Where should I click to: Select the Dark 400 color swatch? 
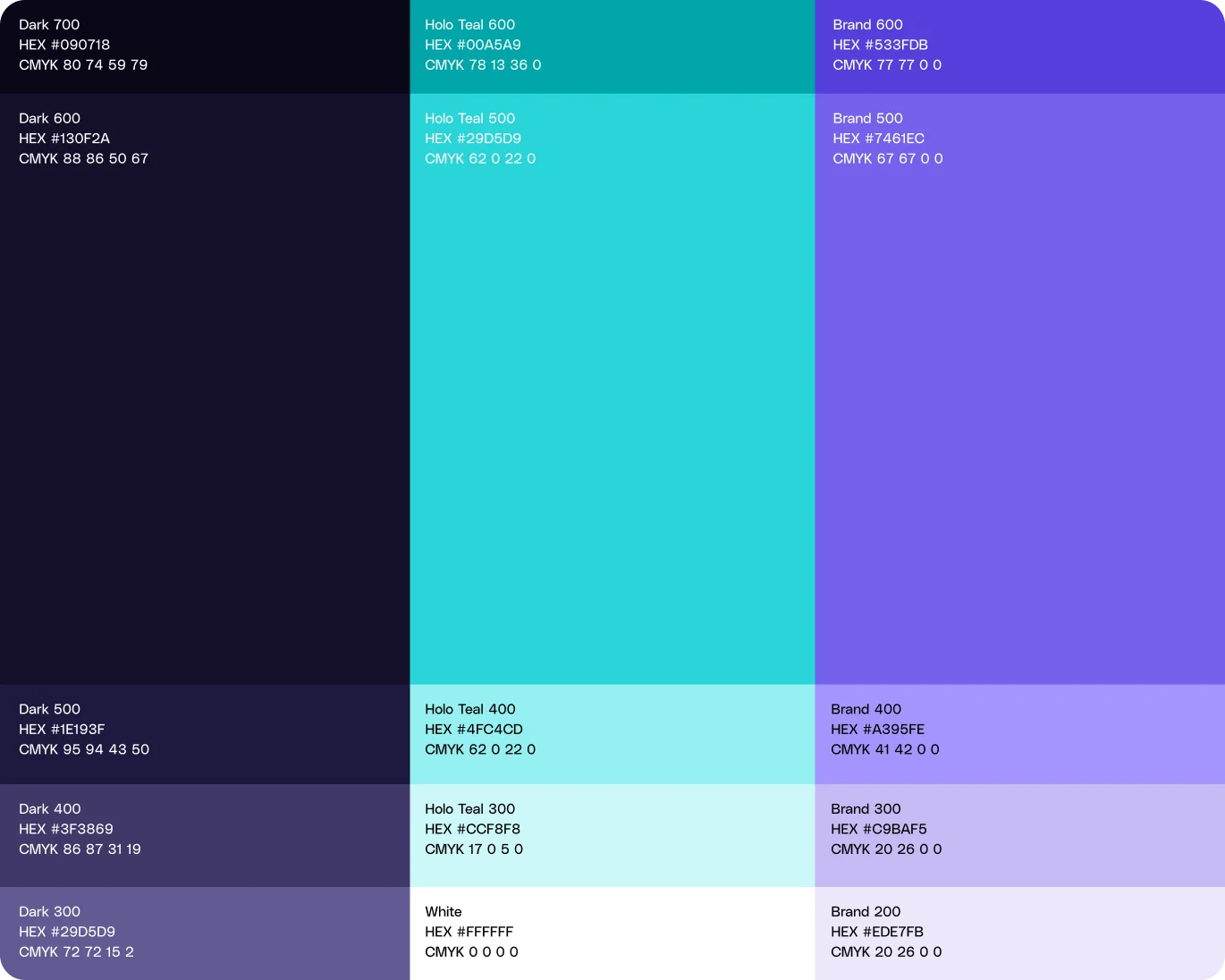[204, 834]
